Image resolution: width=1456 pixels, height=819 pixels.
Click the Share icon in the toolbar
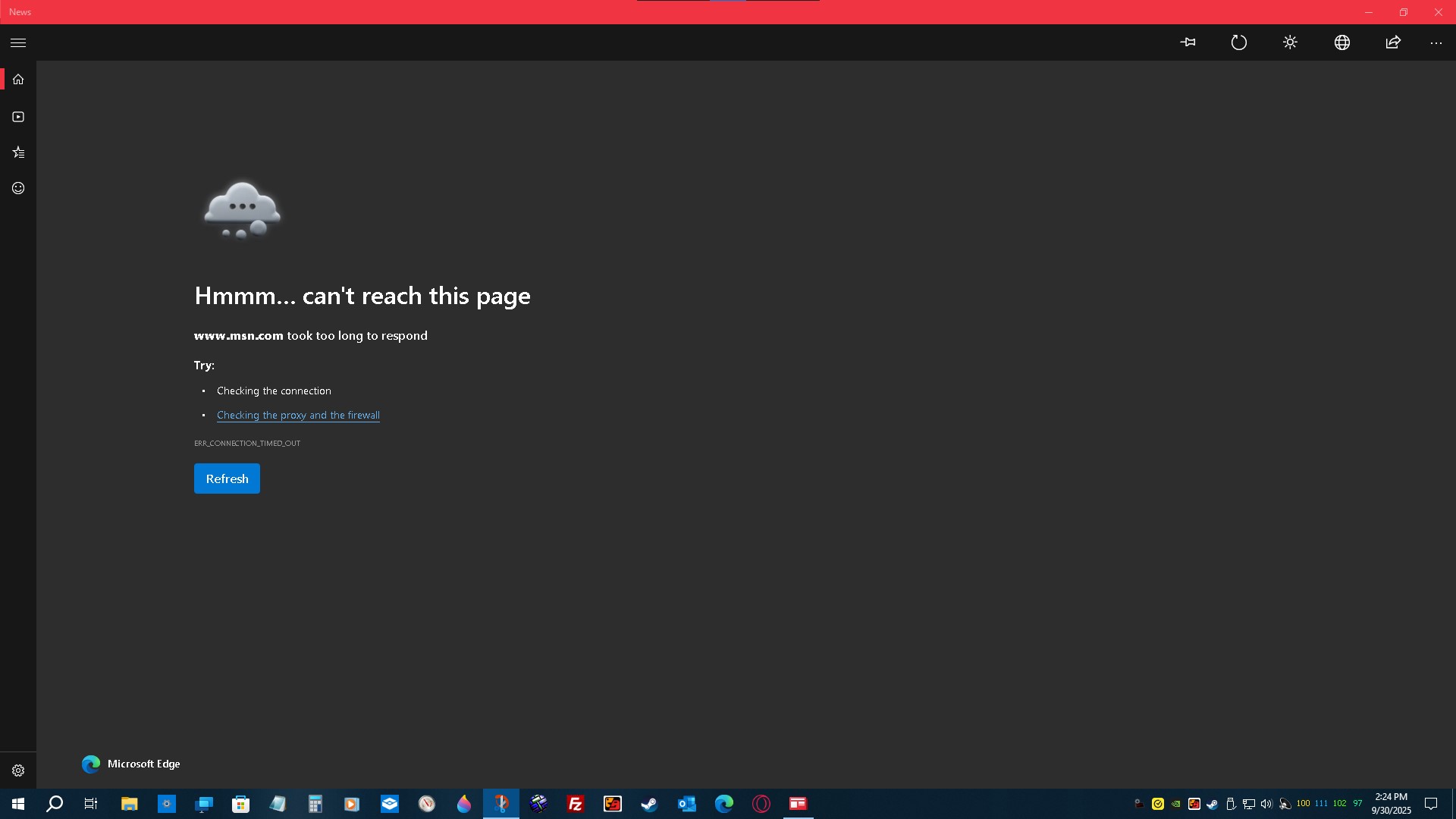click(x=1393, y=42)
